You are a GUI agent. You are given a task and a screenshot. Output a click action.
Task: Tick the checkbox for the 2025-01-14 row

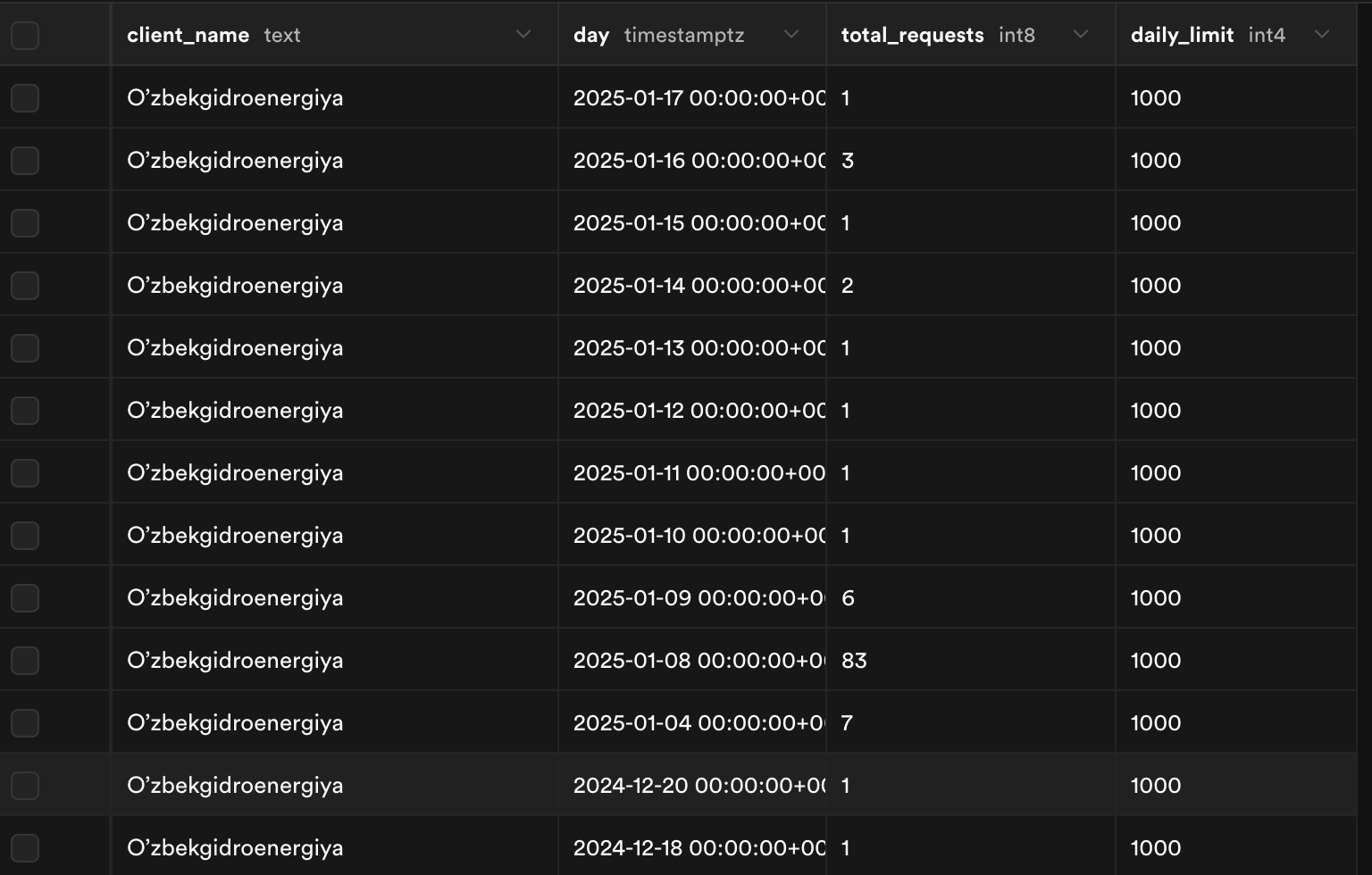click(x=24, y=286)
